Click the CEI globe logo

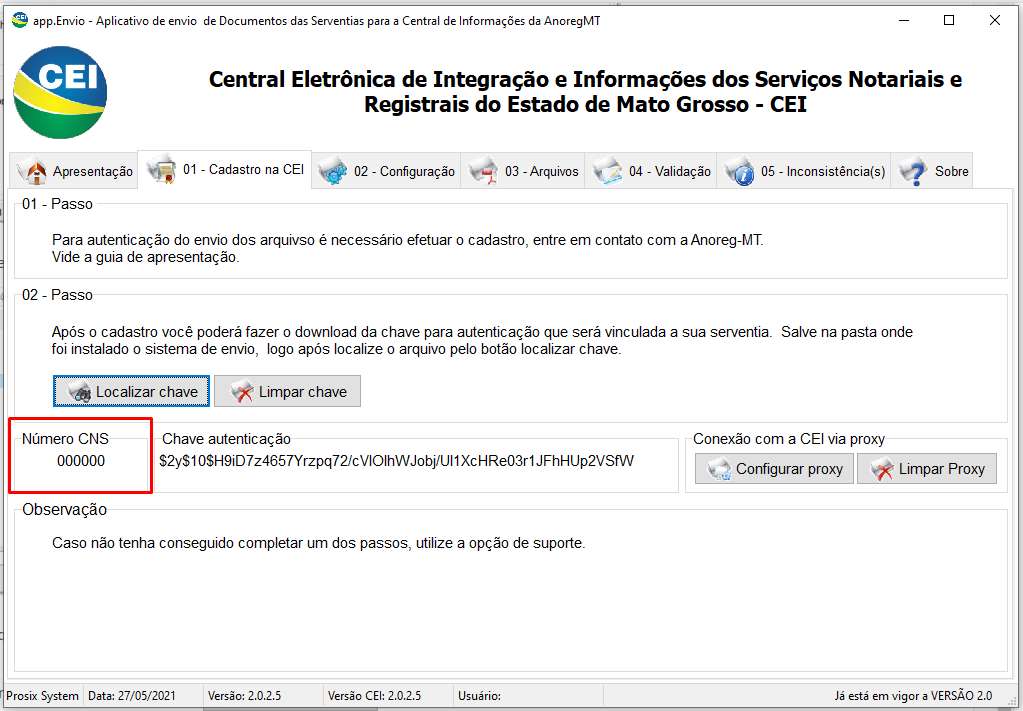pos(60,92)
